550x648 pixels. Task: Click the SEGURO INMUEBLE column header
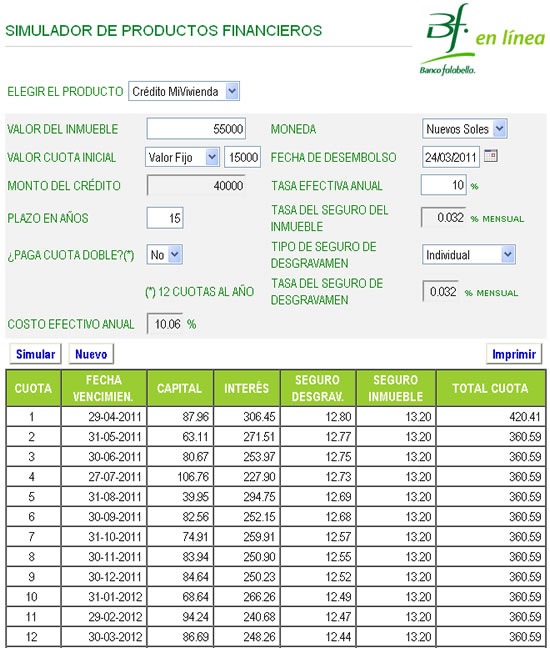(x=395, y=388)
